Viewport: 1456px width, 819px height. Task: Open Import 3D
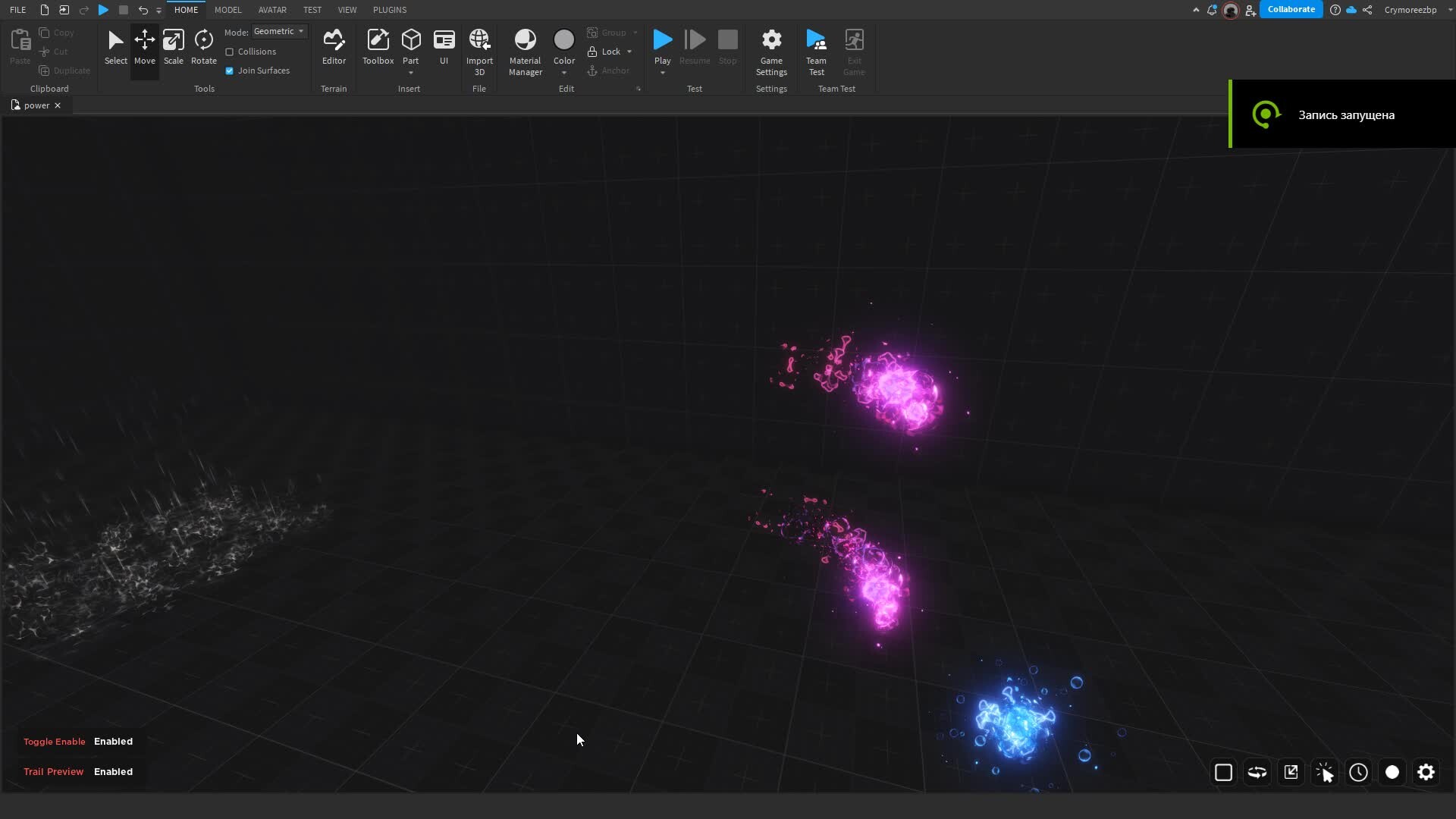click(x=479, y=45)
